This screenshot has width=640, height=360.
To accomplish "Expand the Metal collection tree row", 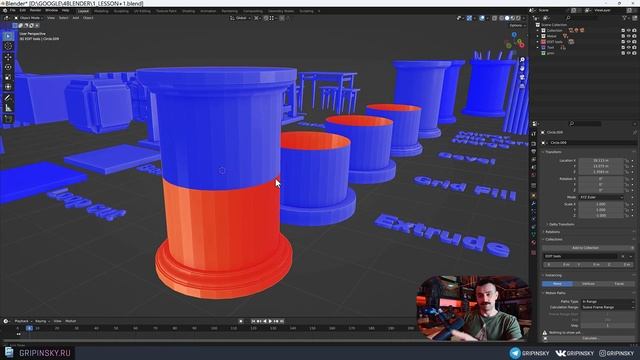I will pyautogui.click(x=538, y=36).
